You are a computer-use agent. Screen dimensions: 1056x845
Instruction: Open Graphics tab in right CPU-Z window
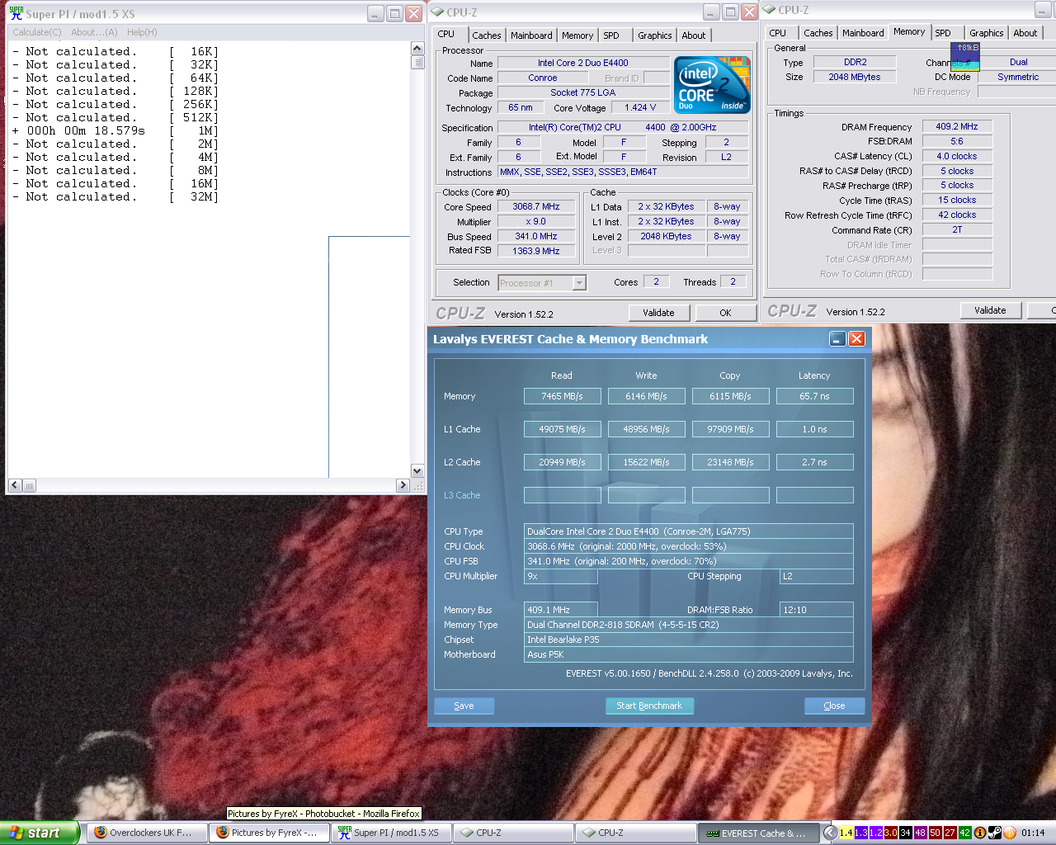coord(986,33)
